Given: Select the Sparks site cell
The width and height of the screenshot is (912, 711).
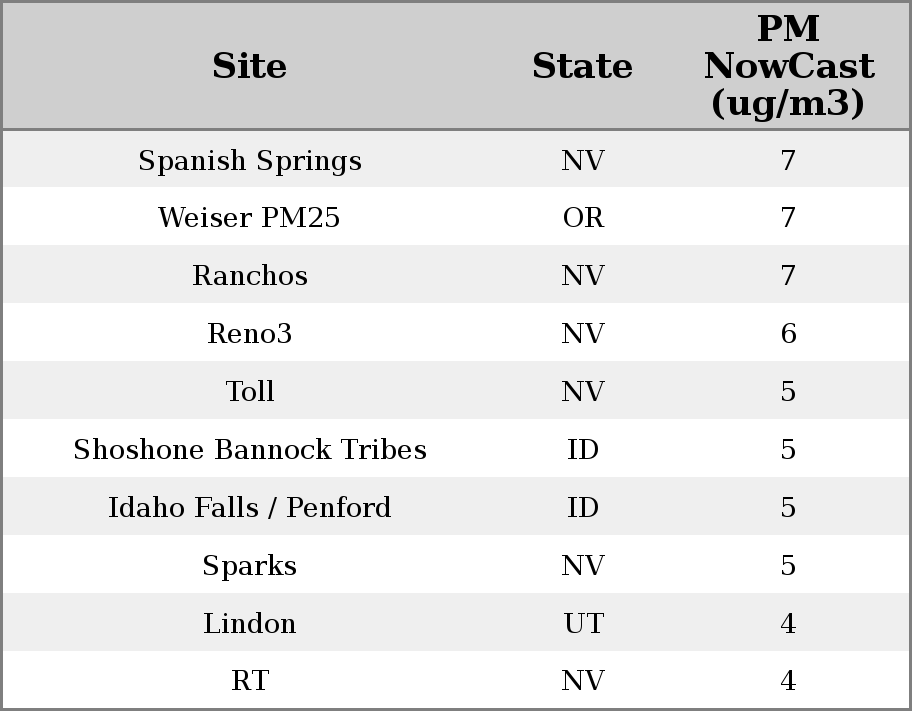Looking at the screenshot, I should (x=250, y=566).
